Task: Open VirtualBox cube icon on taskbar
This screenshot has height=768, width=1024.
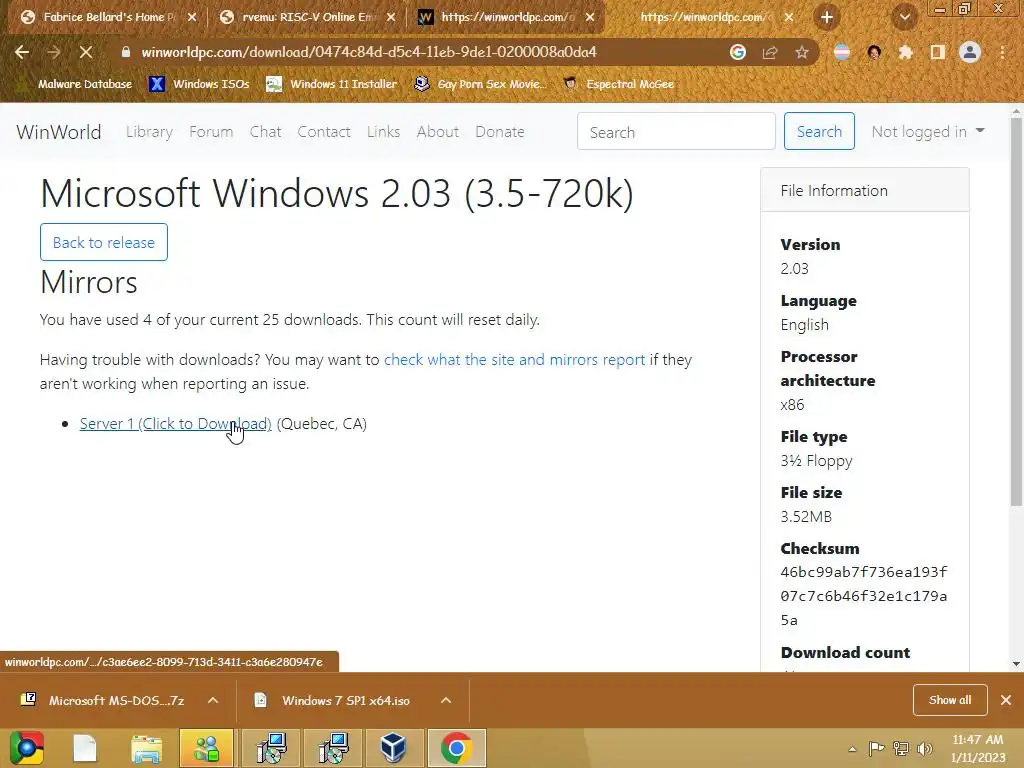Action: coord(394,748)
